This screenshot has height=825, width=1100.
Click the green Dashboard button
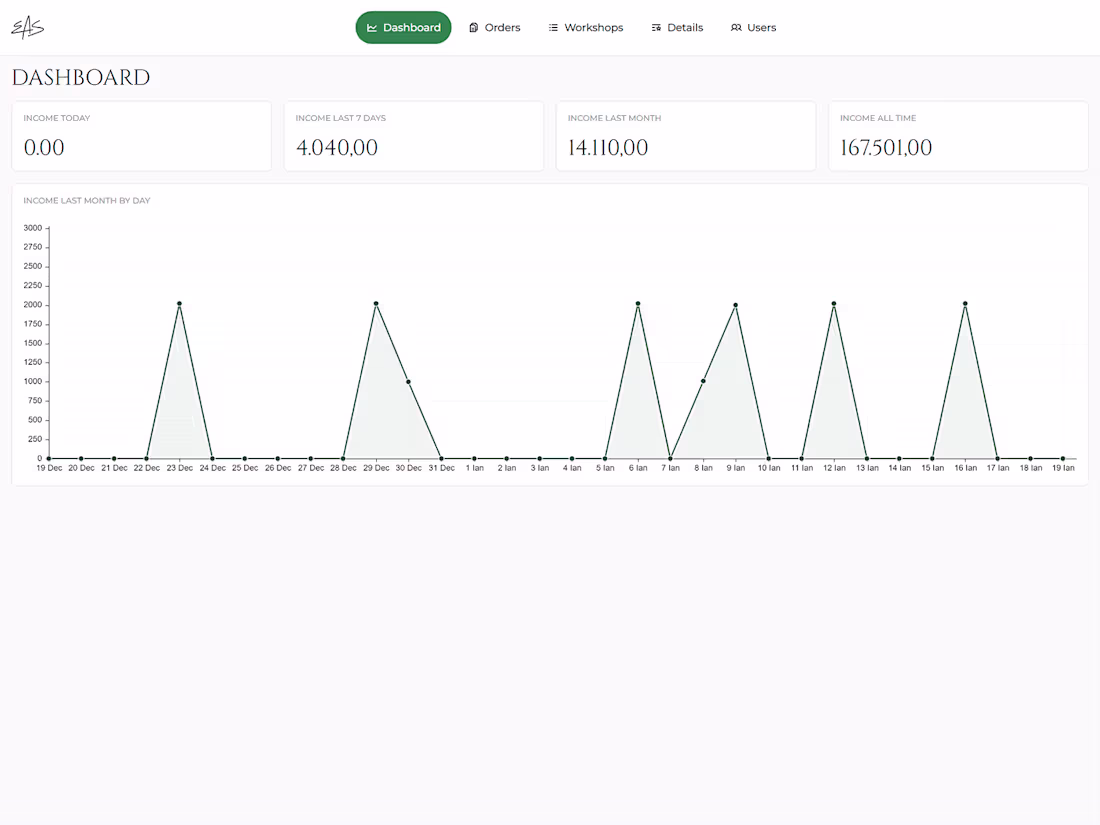click(x=403, y=27)
